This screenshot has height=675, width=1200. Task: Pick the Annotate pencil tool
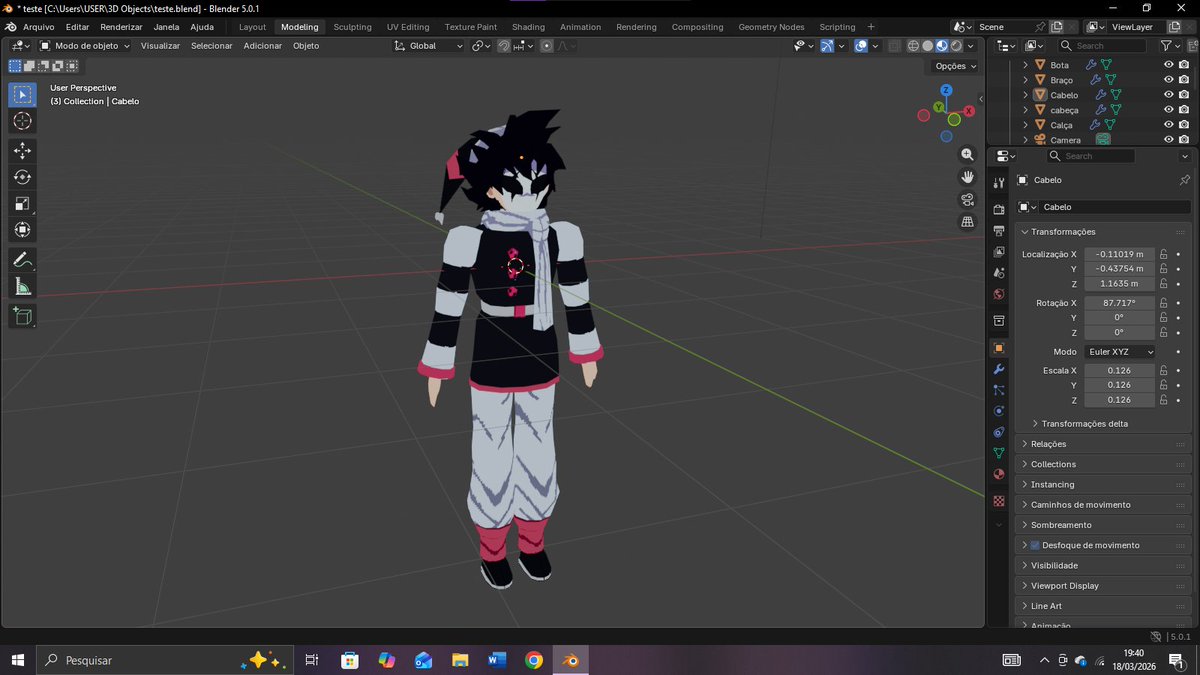click(22, 260)
